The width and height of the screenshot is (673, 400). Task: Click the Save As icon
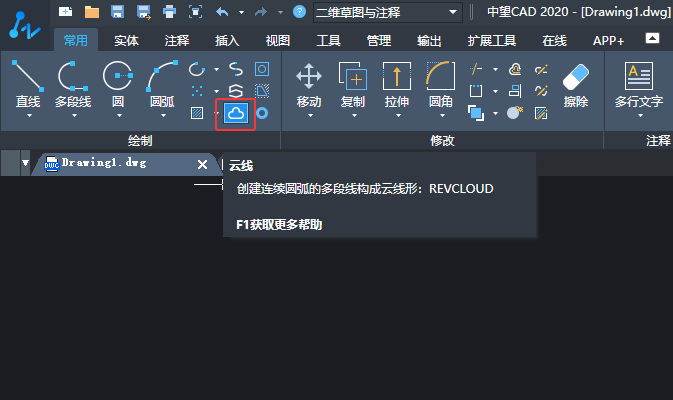[143, 12]
